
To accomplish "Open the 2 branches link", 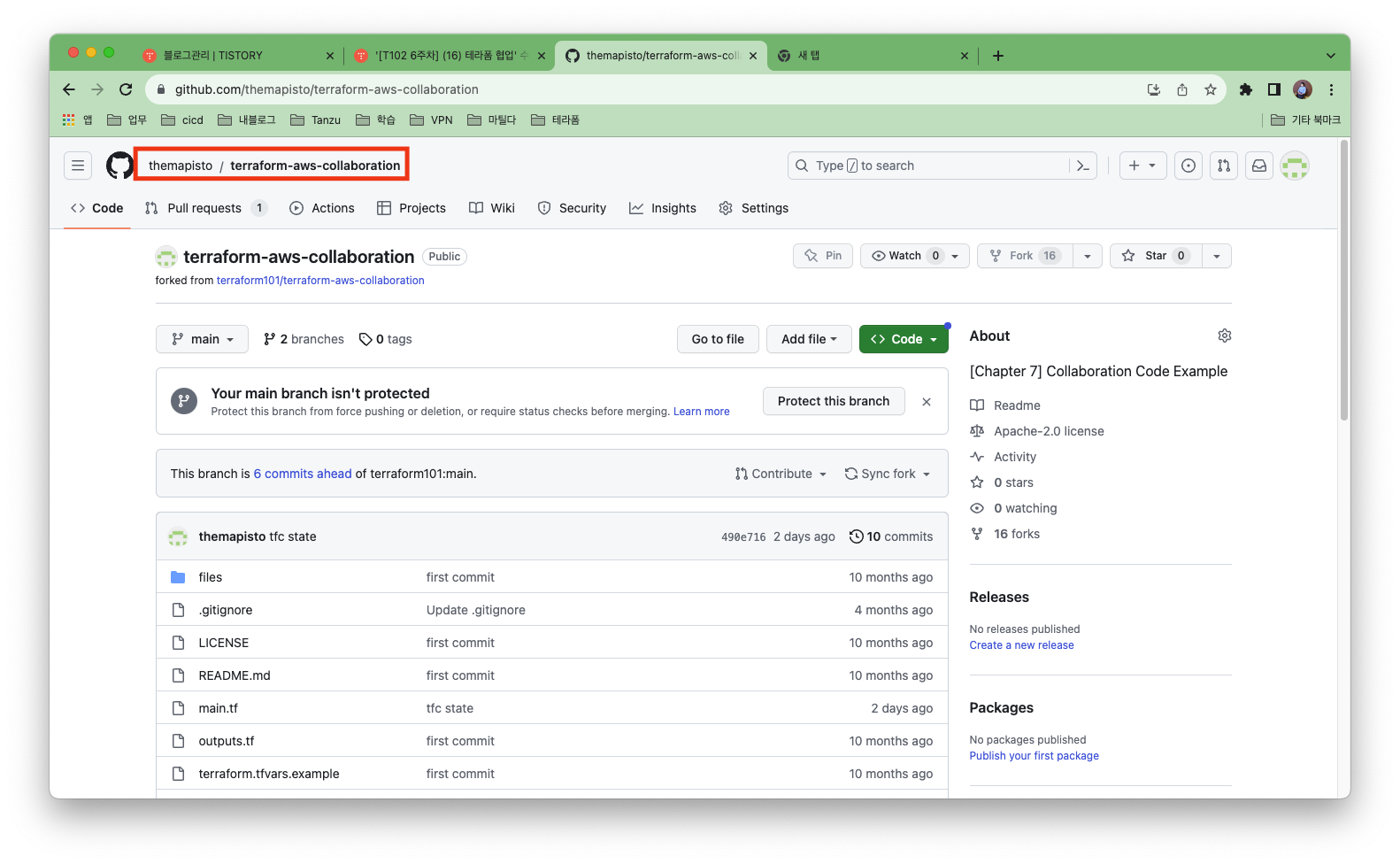I will [x=304, y=339].
